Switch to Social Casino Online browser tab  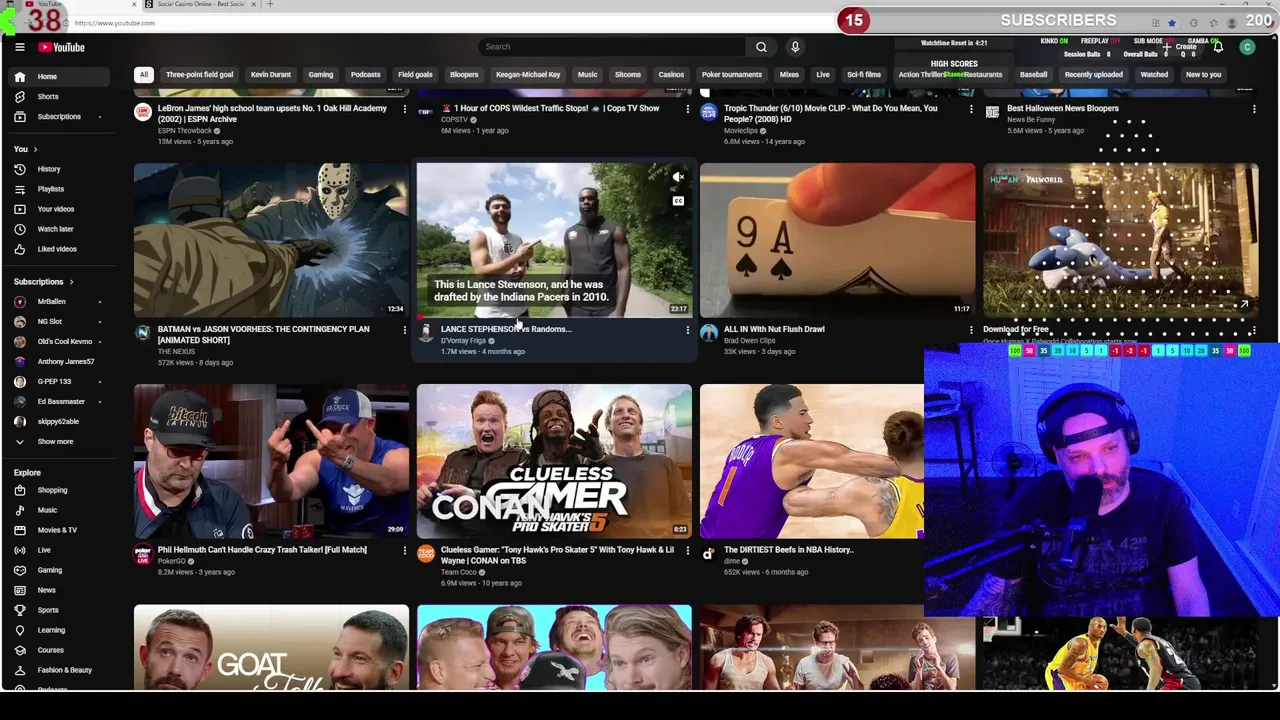[x=200, y=4]
